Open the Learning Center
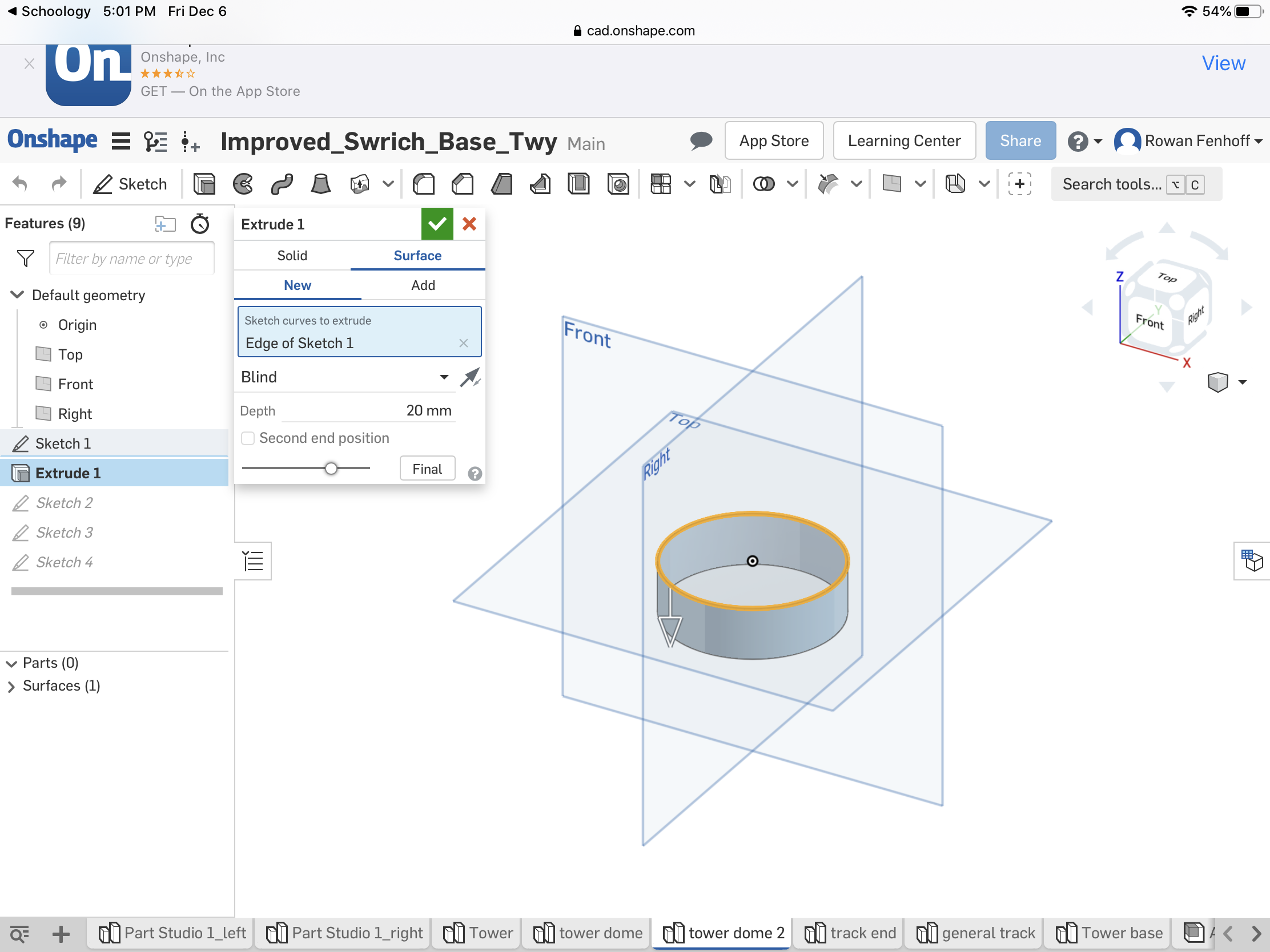Viewport: 1270px width, 952px height. click(x=904, y=140)
